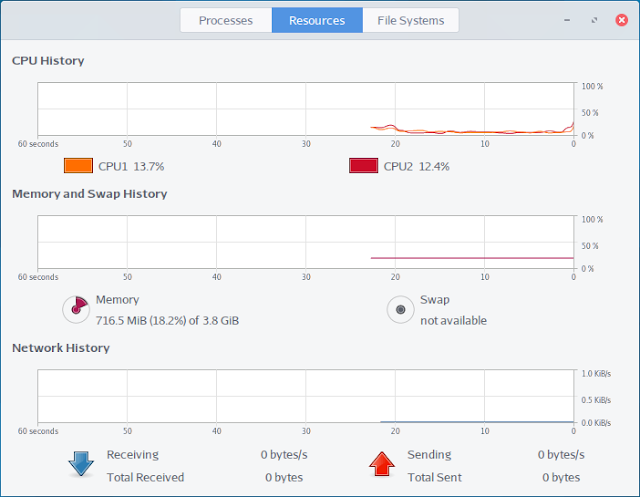Click the Swap not available text
Image resolution: width=640 pixels, height=497 pixels.
click(453, 321)
